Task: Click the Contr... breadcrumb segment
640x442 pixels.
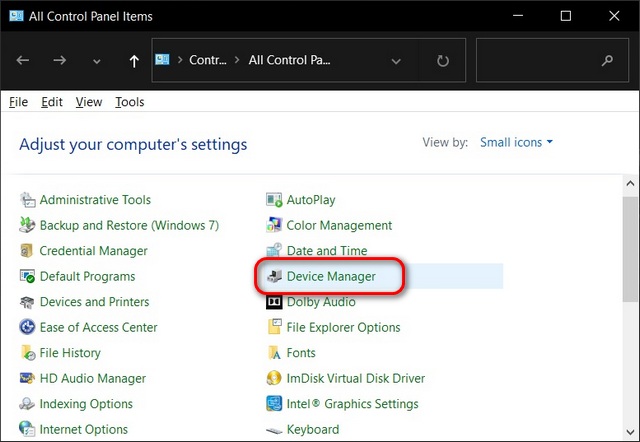Action: point(207,60)
